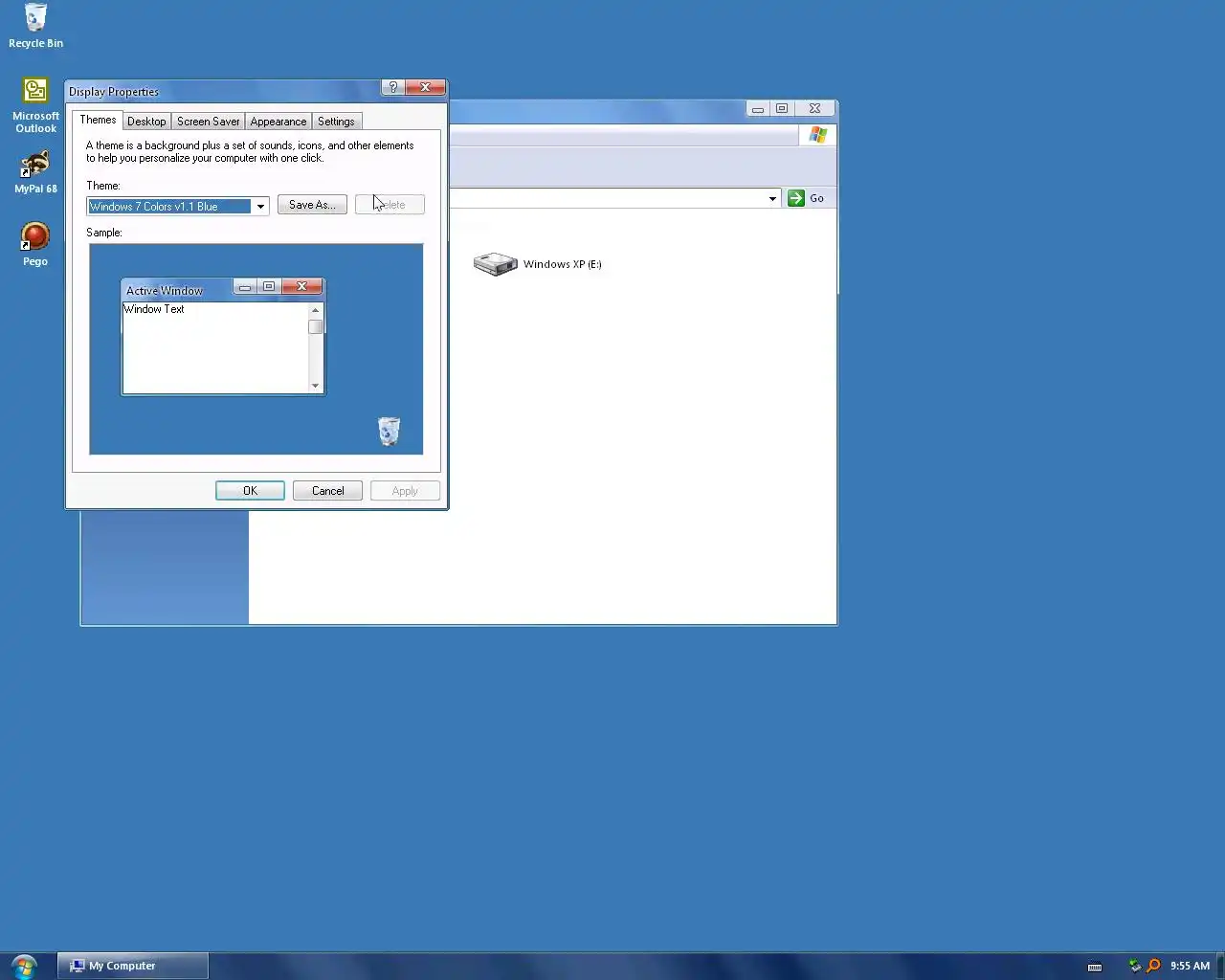Expand the address bar dropdown in My Computer
This screenshot has height=980, width=1225.
click(x=772, y=198)
